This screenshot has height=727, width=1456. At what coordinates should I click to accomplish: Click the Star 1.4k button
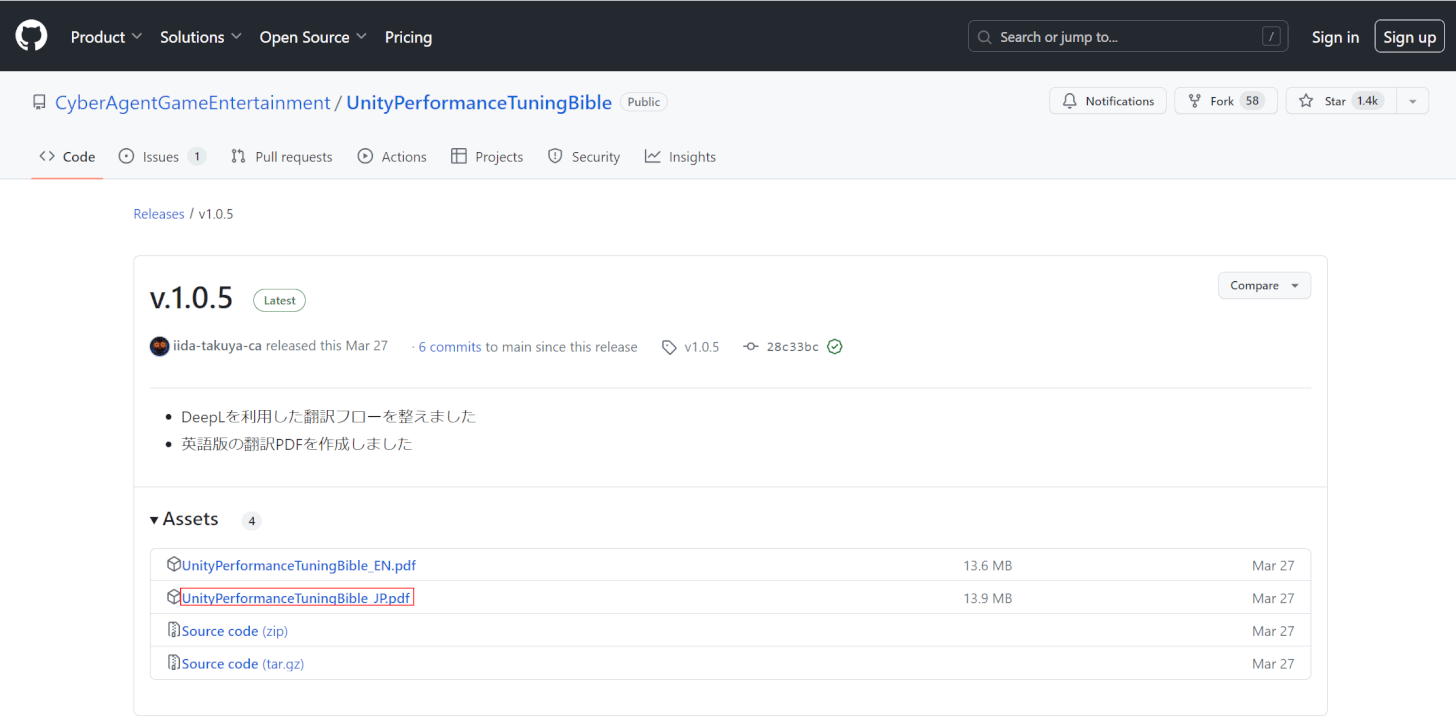click(x=1341, y=101)
